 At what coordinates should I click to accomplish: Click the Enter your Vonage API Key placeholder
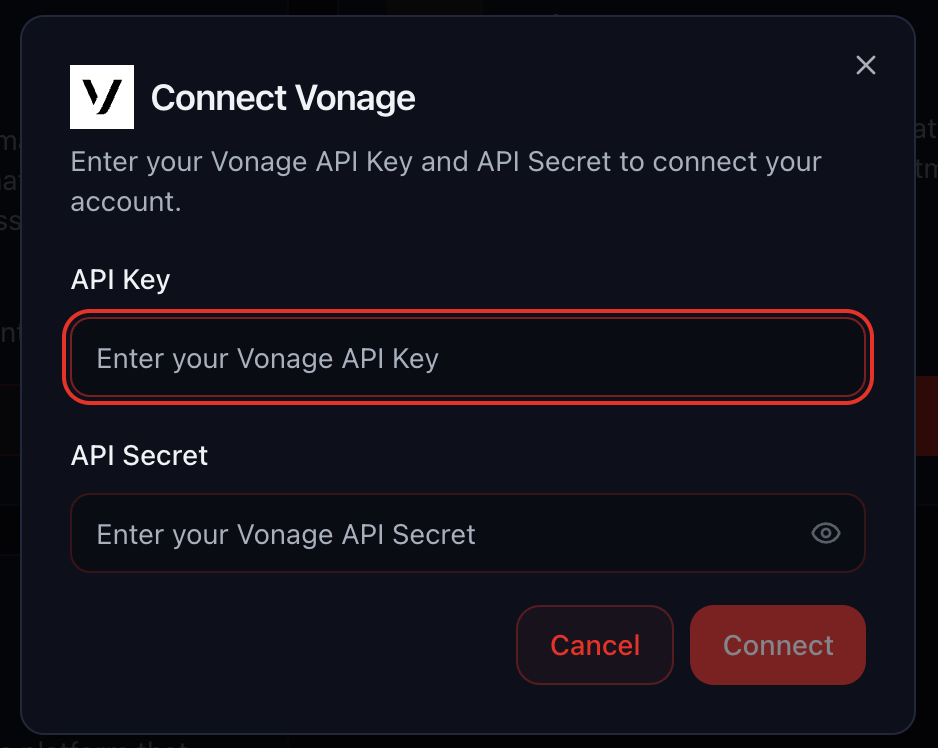(266, 358)
